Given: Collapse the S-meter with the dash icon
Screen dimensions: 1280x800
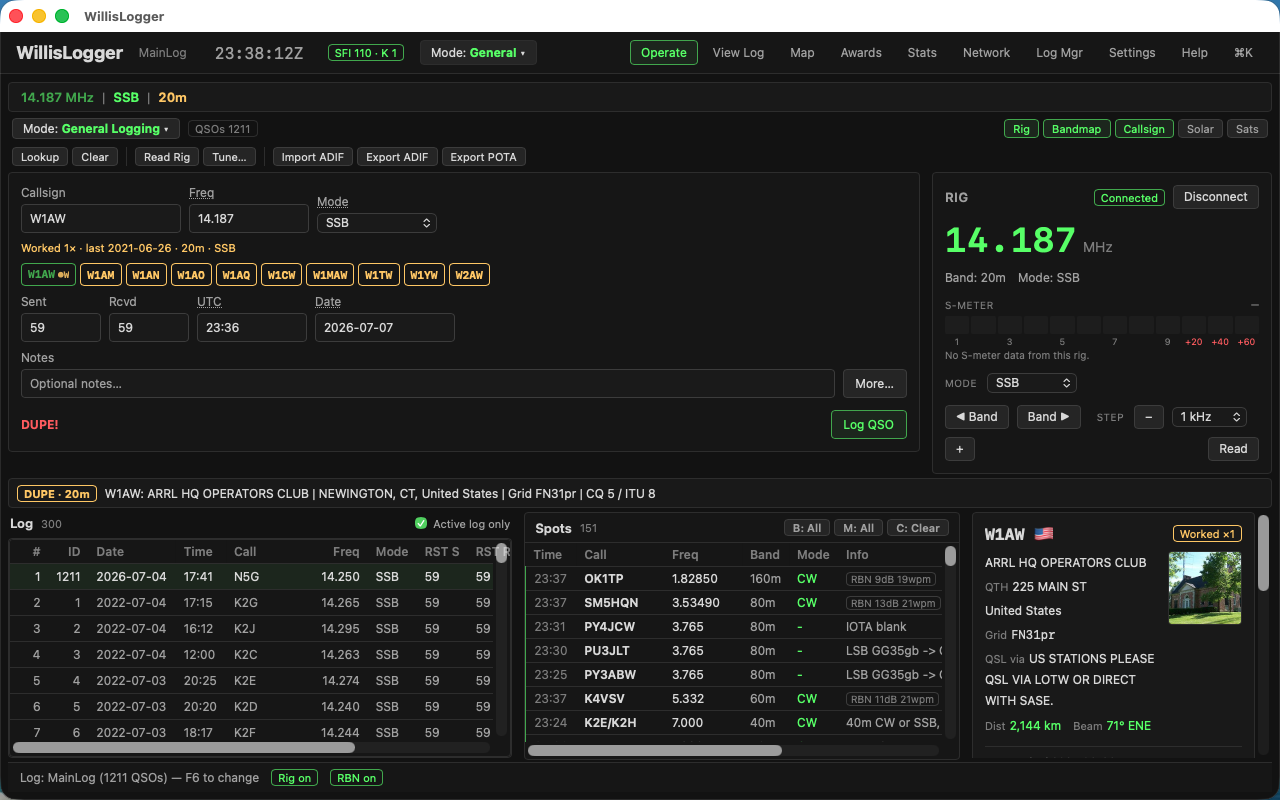Looking at the screenshot, I should coord(1254,305).
